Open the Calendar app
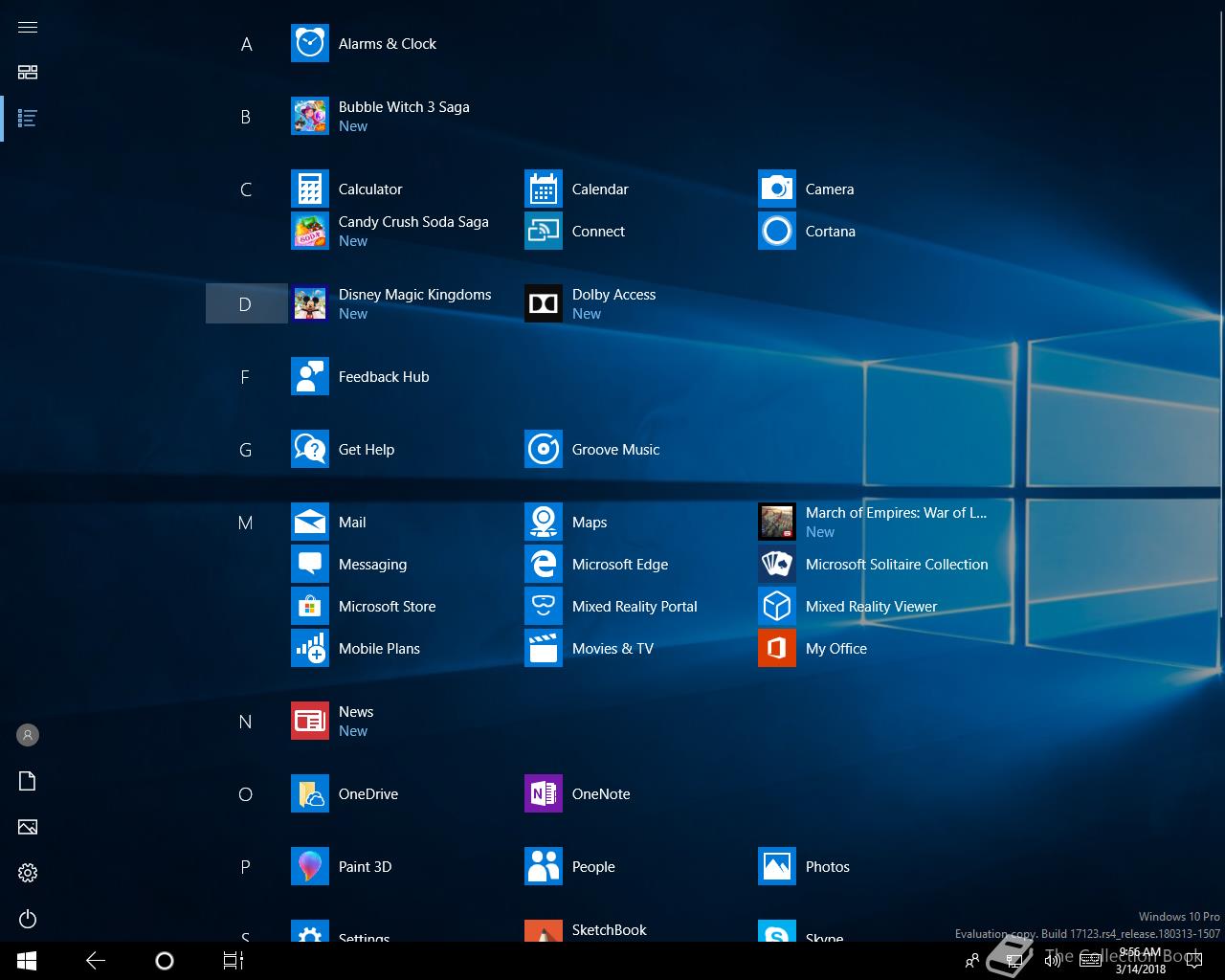 [637, 189]
